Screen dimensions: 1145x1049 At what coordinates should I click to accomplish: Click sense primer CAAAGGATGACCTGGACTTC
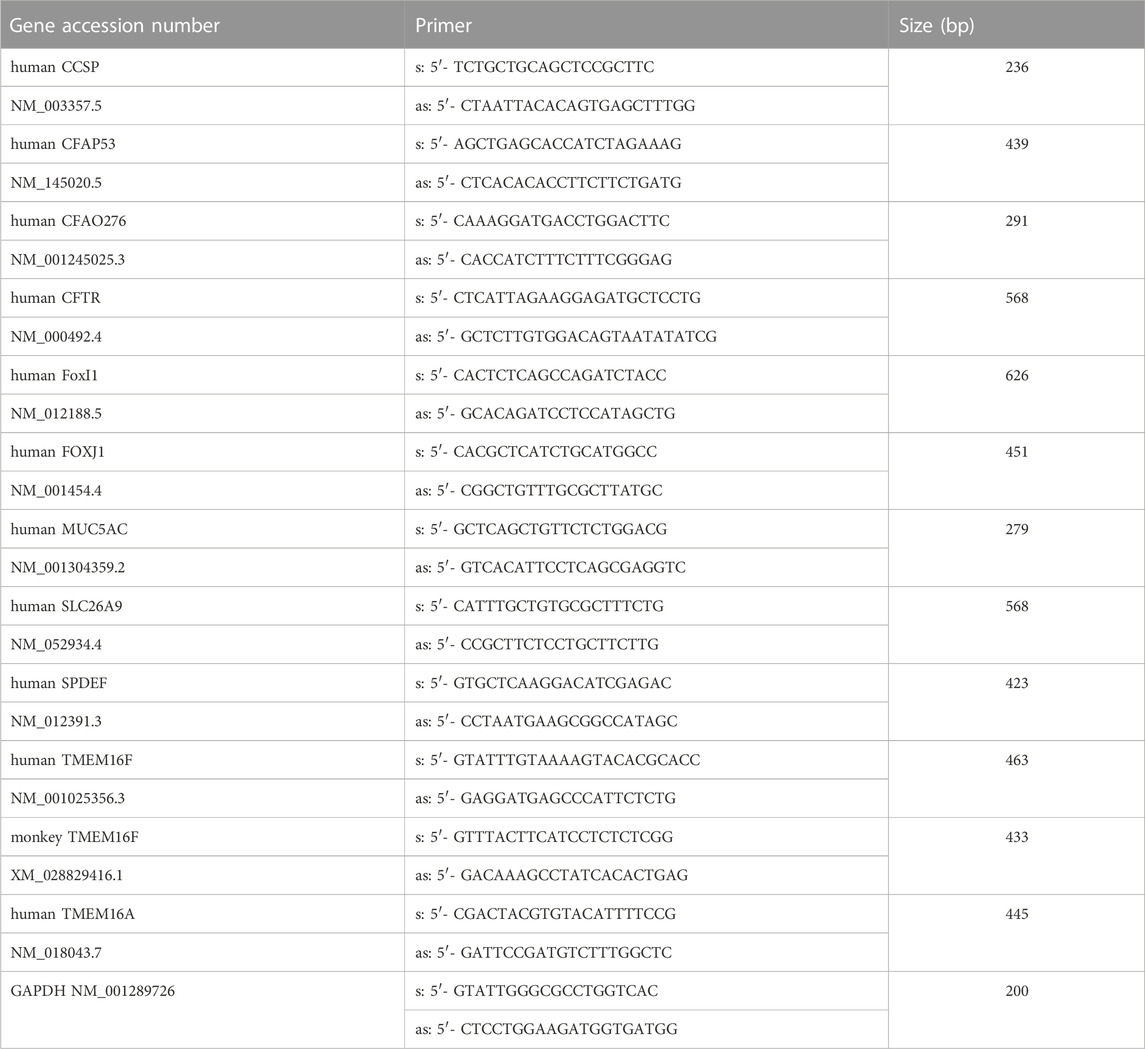[x=562, y=221]
